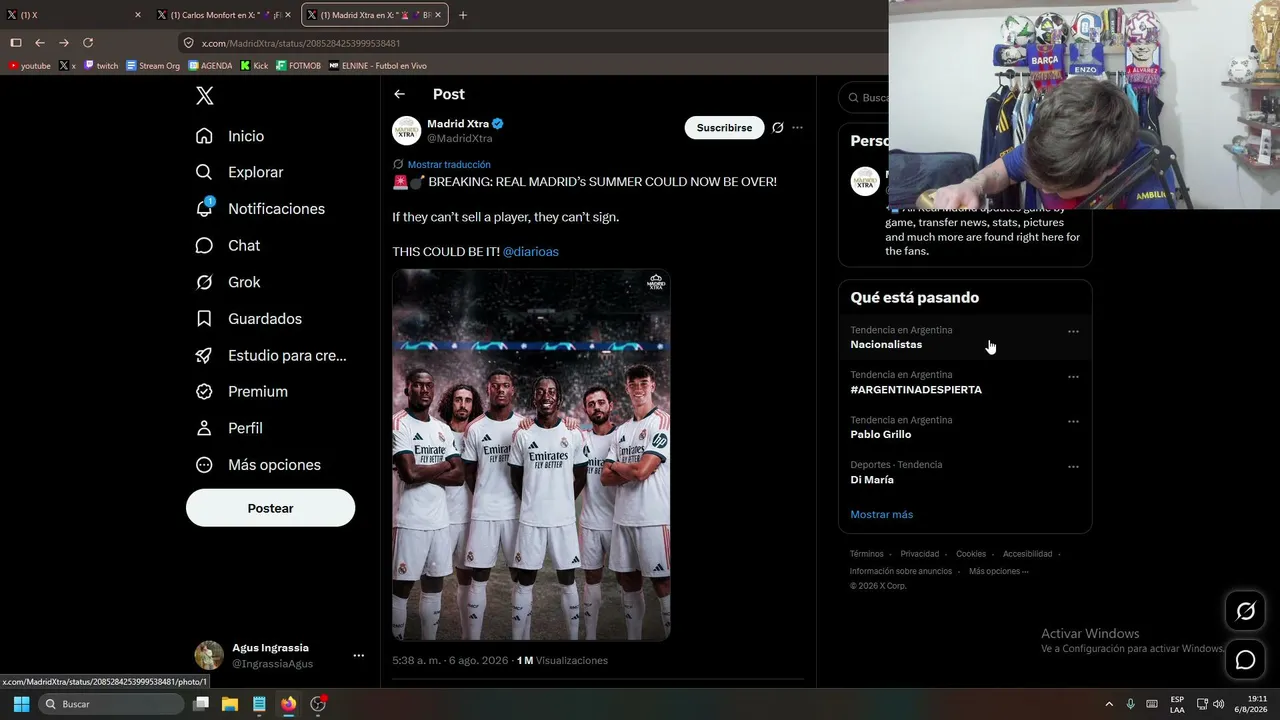
Task: Open options dots for Pablo Grillo trend
Action: click(x=1073, y=421)
